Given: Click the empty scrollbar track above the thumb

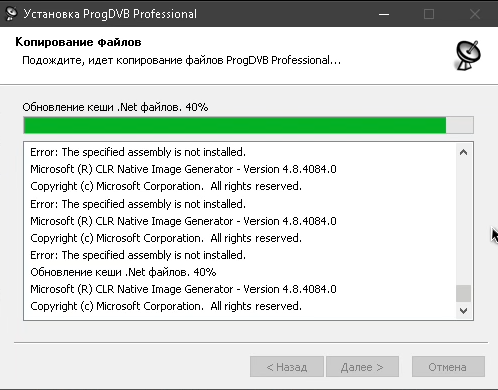Looking at the screenshot, I should pyautogui.click(x=463, y=222).
